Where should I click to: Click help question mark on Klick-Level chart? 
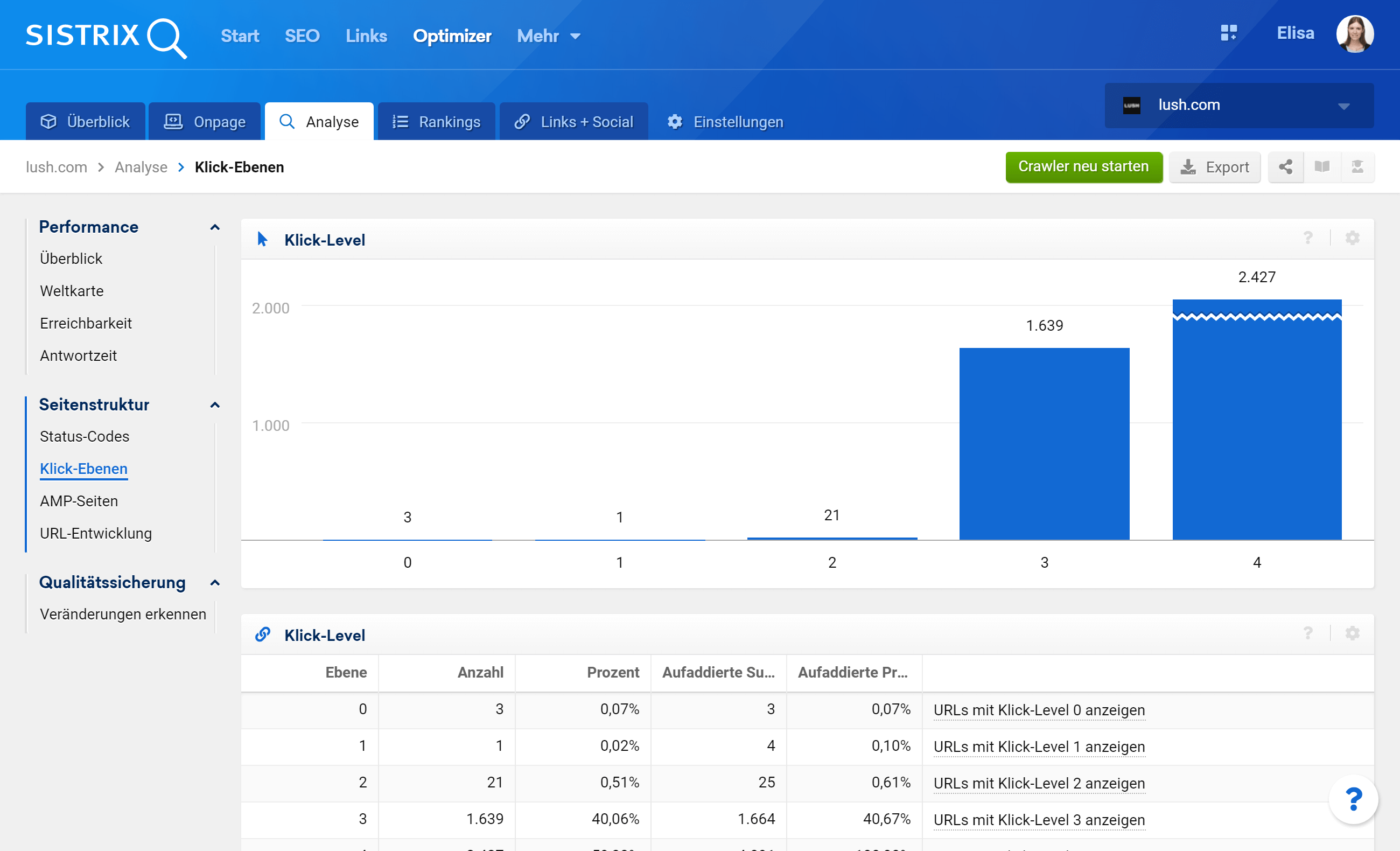point(1308,238)
